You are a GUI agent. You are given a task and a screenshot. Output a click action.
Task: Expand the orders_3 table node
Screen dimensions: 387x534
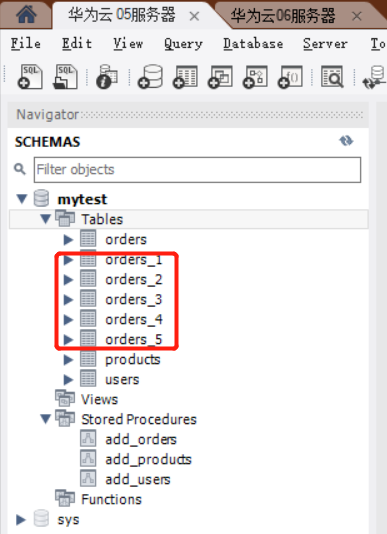tap(68, 300)
